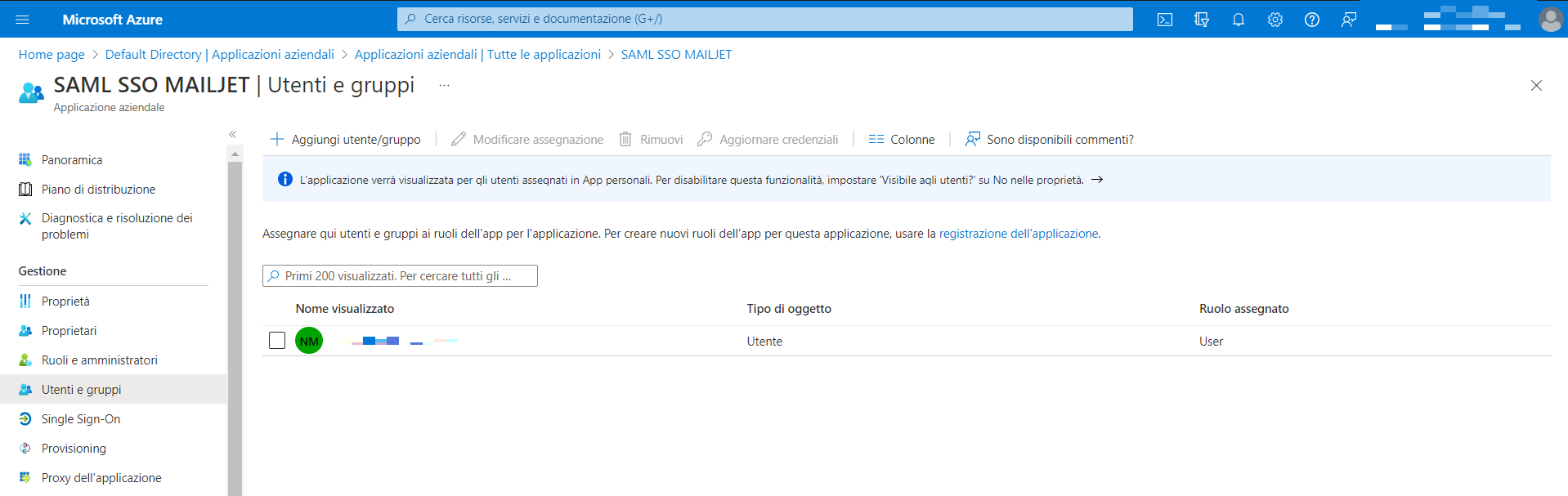Click 'Sono disponibili commenti?'
The height and width of the screenshot is (496, 1568).
click(1050, 140)
